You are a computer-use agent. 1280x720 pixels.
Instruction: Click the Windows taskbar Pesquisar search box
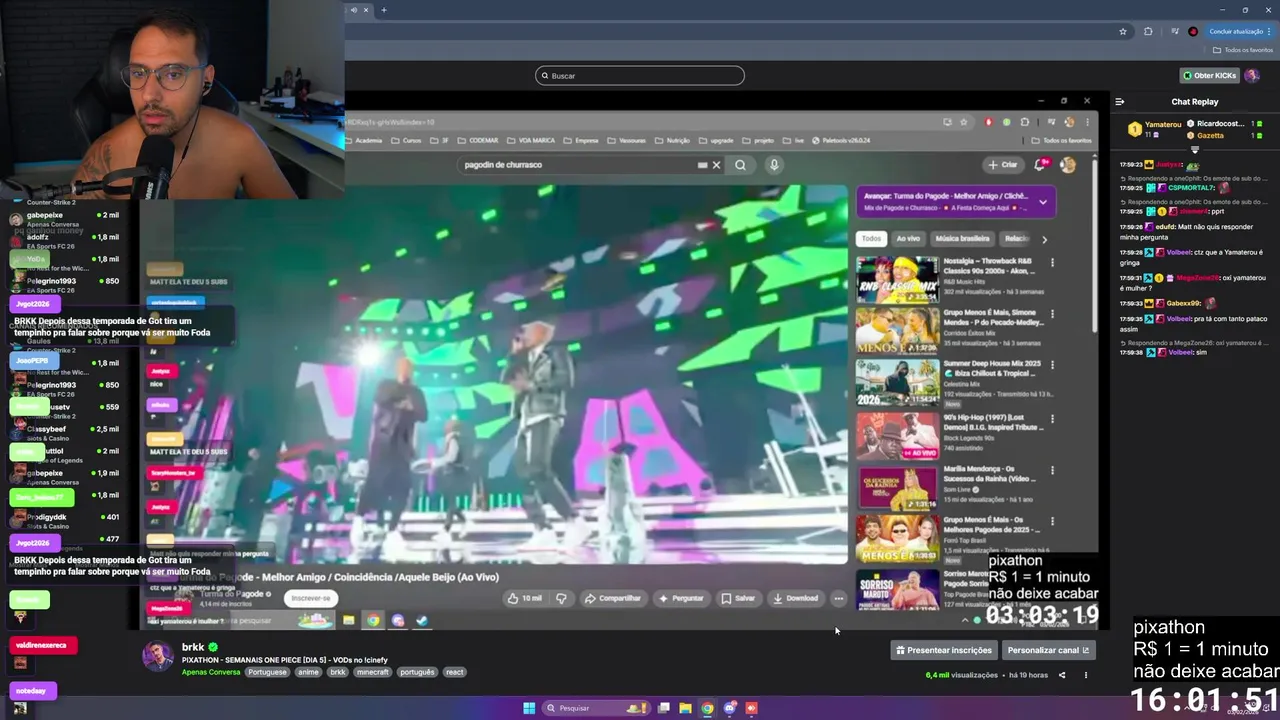[x=597, y=708]
